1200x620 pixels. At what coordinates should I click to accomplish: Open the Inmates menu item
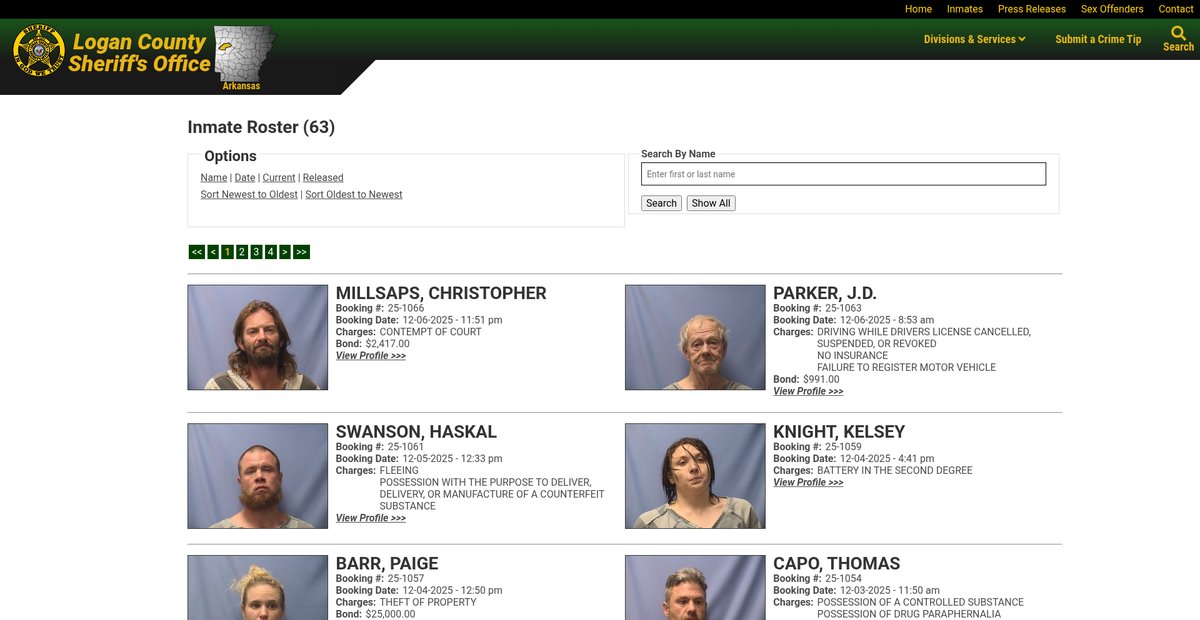tap(965, 9)
